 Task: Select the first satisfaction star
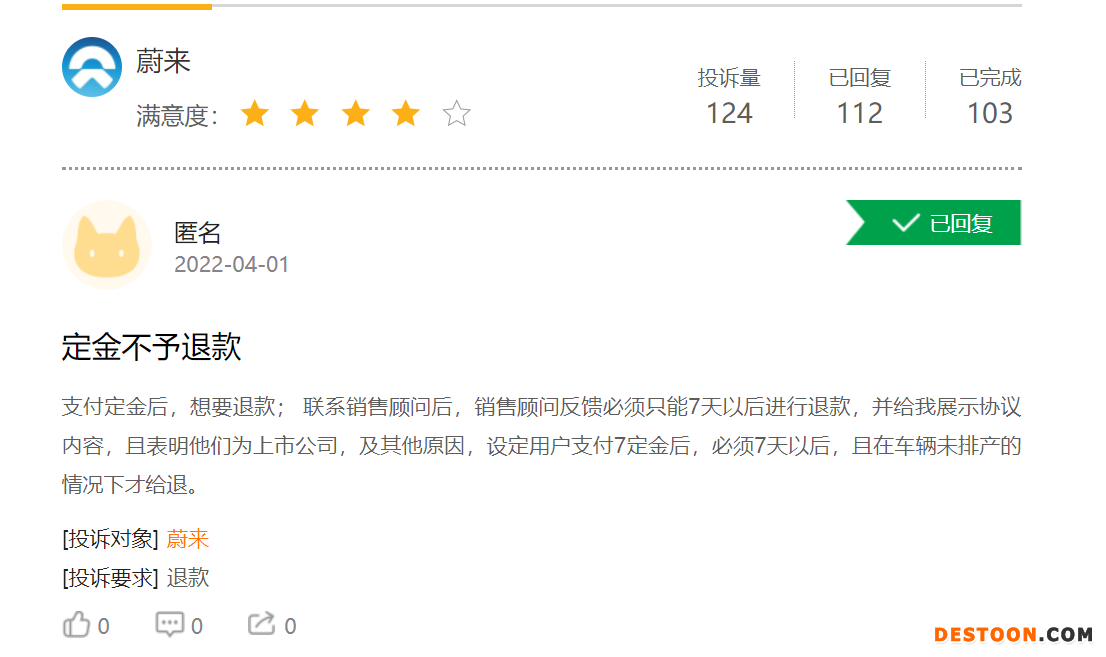(255, 114)
